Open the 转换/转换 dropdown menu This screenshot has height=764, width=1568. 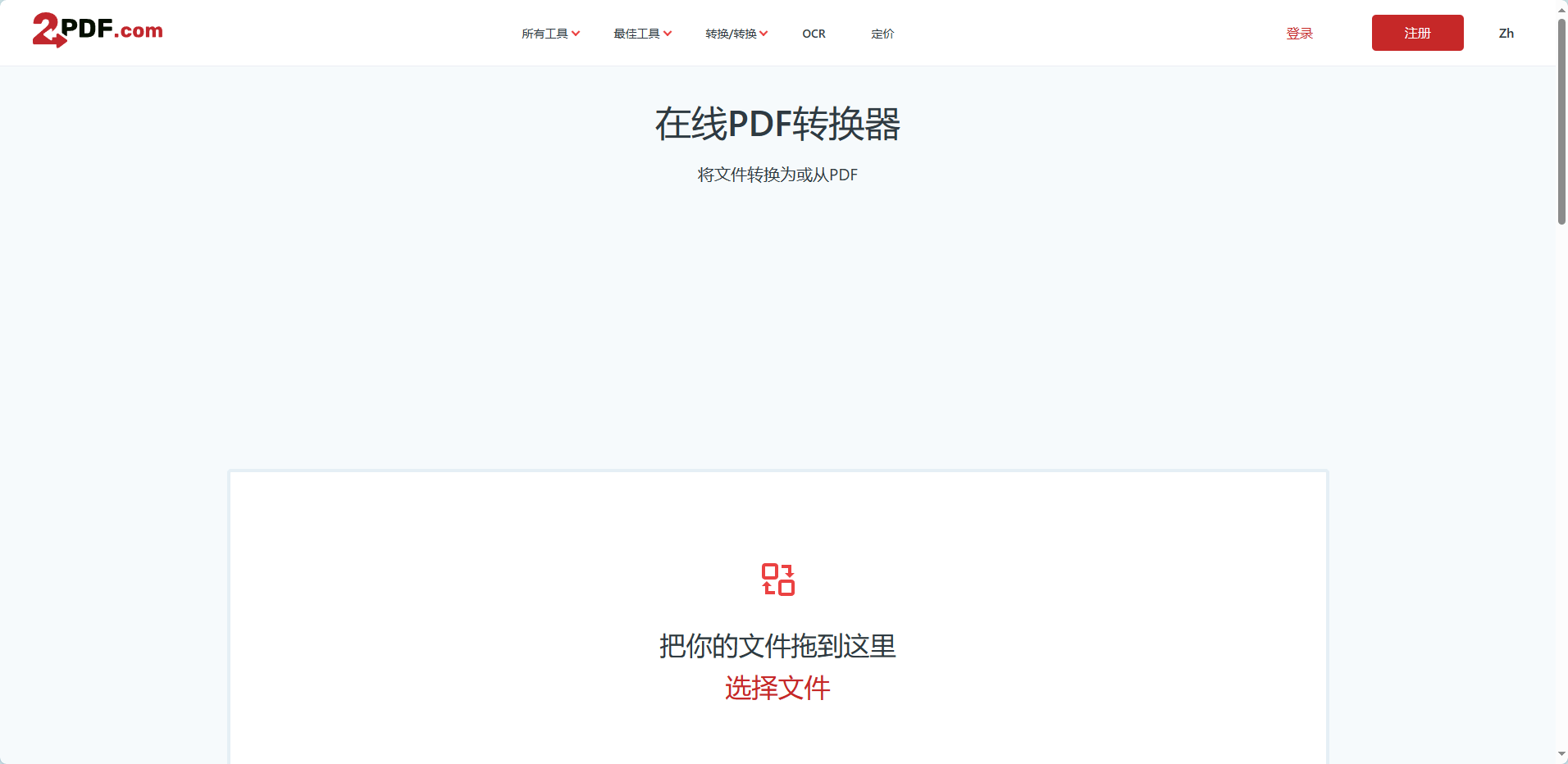(x=736, y=34)
